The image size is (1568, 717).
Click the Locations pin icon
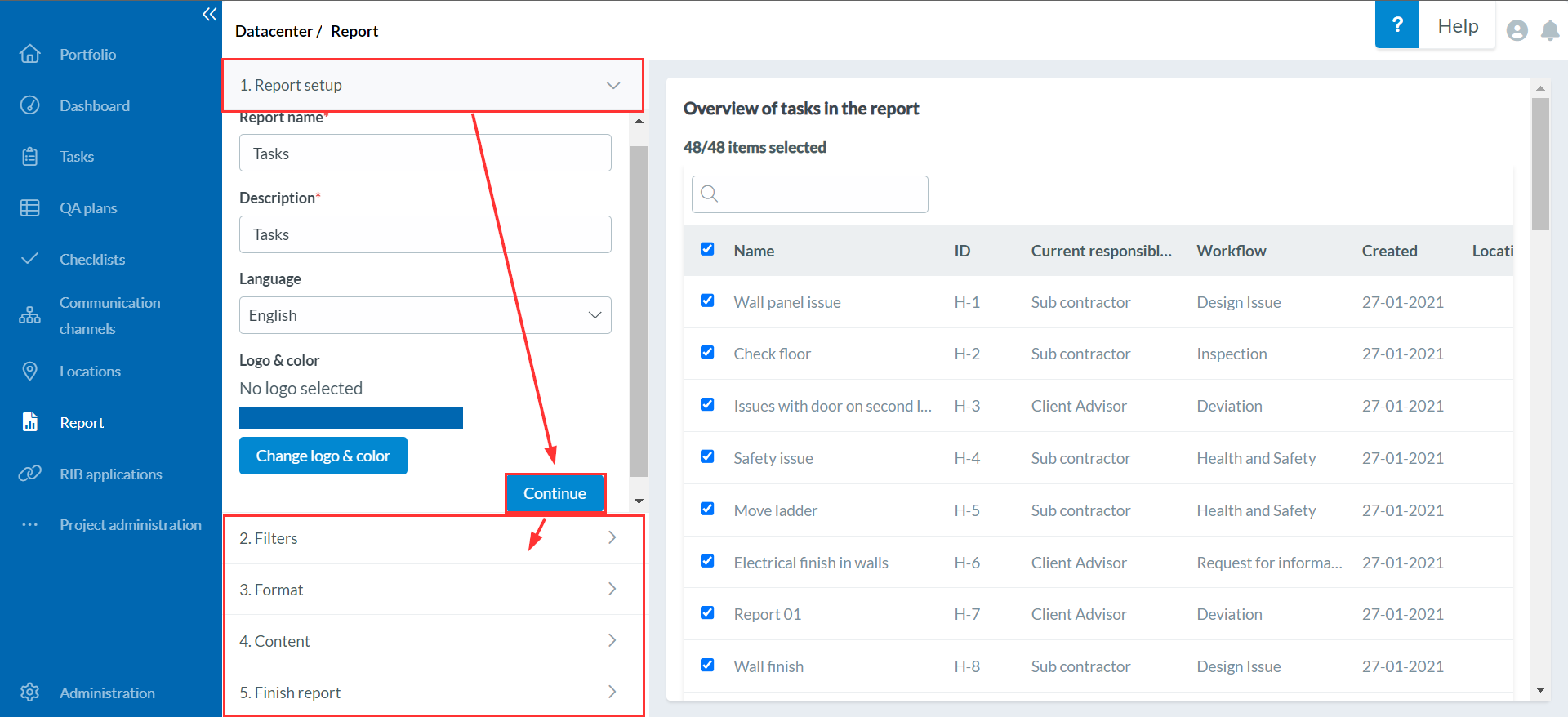tap(30, 372)
